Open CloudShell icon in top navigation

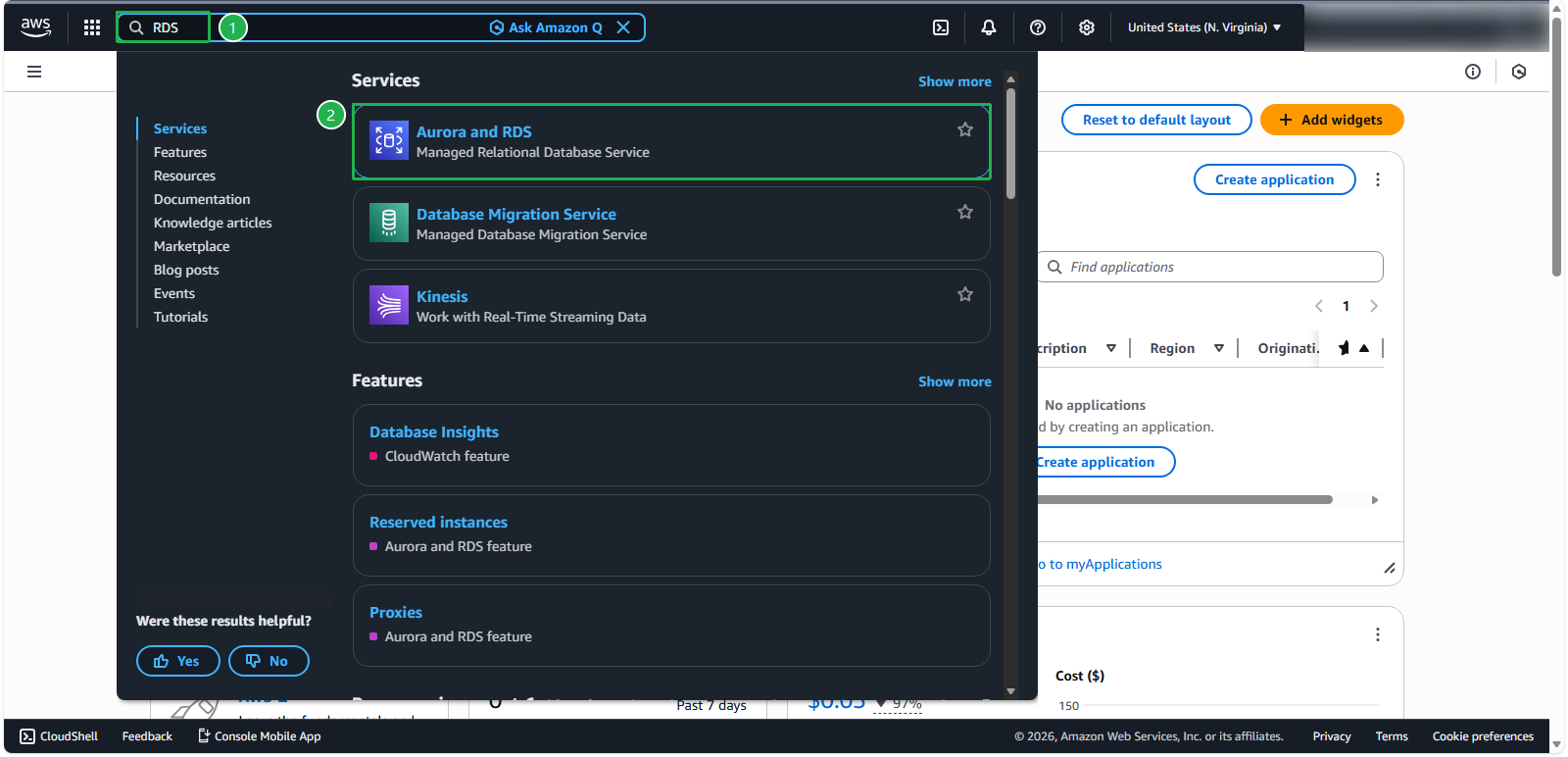[x=941, y=27]
